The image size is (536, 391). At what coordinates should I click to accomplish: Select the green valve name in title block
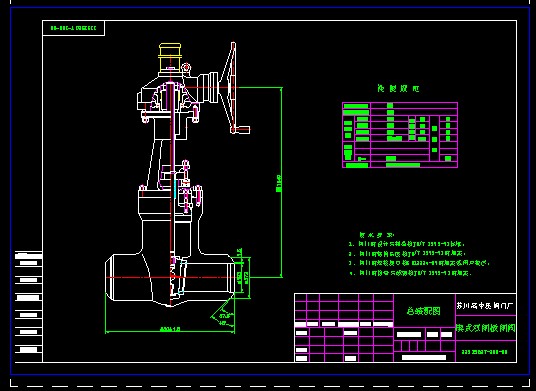pos(485,328)
